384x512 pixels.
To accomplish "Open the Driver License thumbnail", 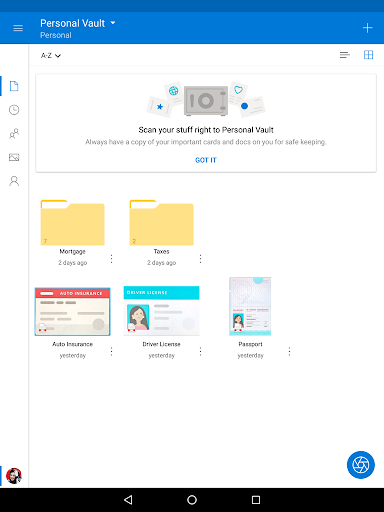I will tap(161, 311).
